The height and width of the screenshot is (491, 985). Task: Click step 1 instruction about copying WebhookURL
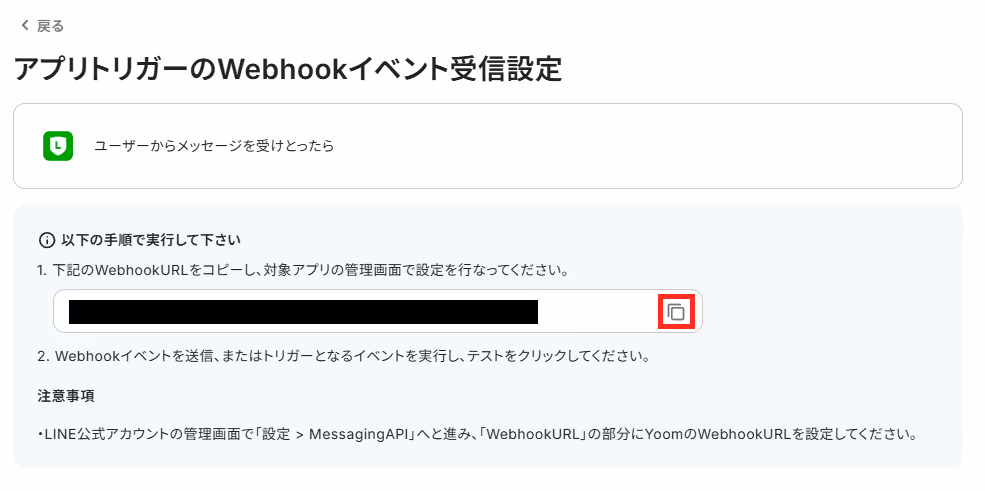point(303,272)
